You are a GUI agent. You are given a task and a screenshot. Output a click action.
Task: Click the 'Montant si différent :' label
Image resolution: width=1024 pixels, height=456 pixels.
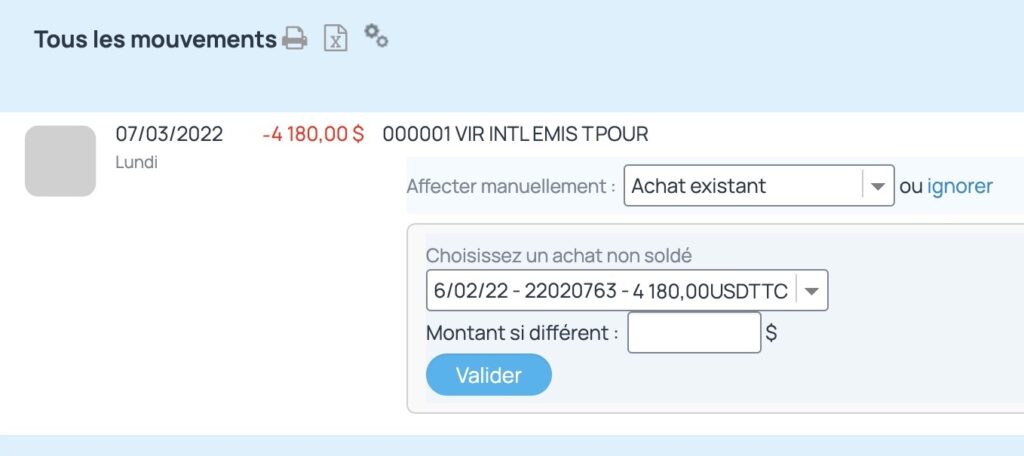point(522,333)
